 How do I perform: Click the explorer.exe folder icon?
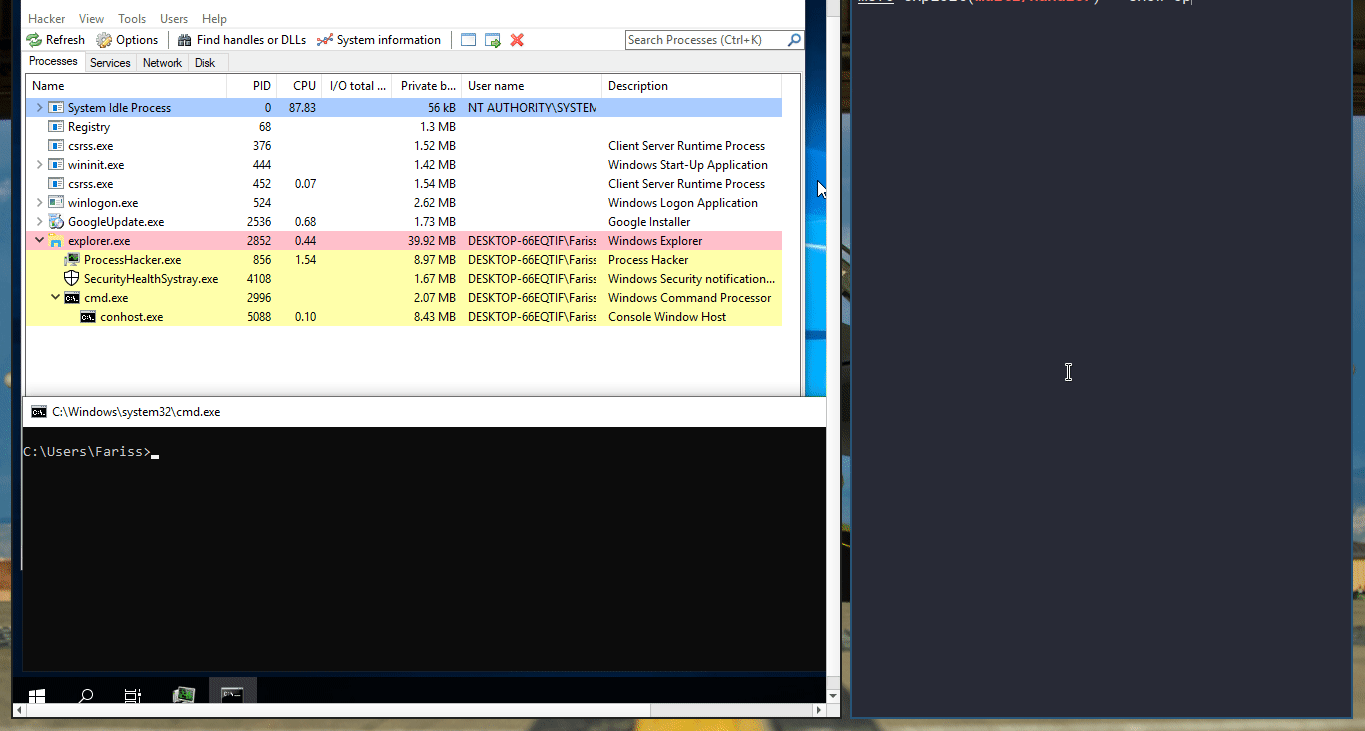point(56,241)
